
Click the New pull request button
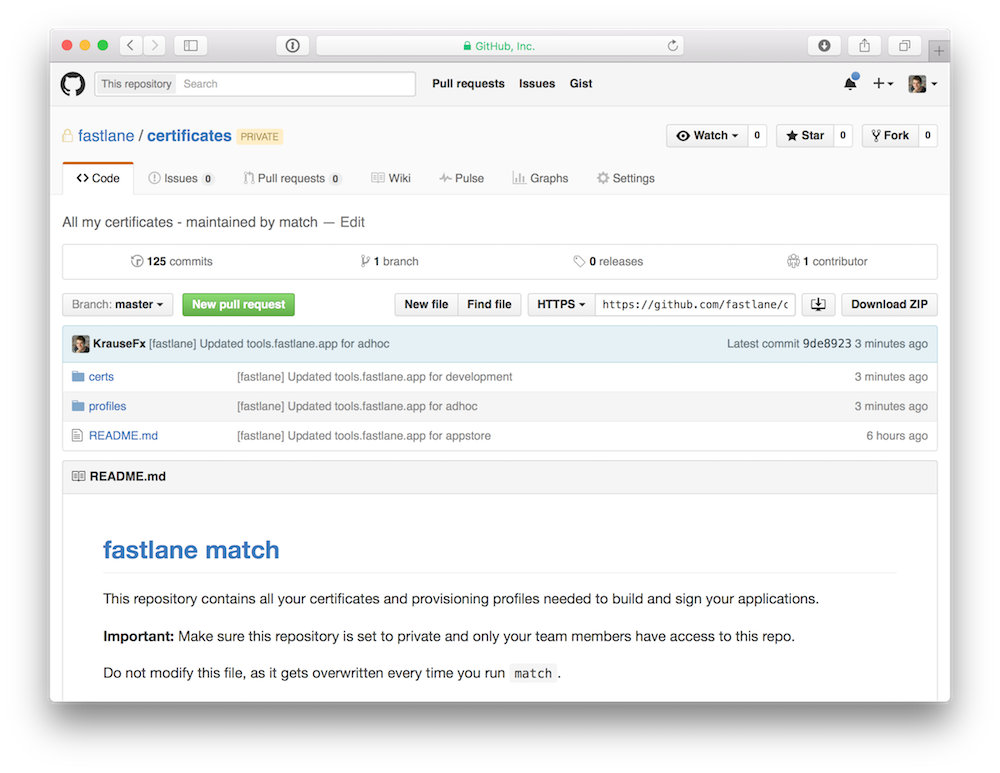[238, 304]
